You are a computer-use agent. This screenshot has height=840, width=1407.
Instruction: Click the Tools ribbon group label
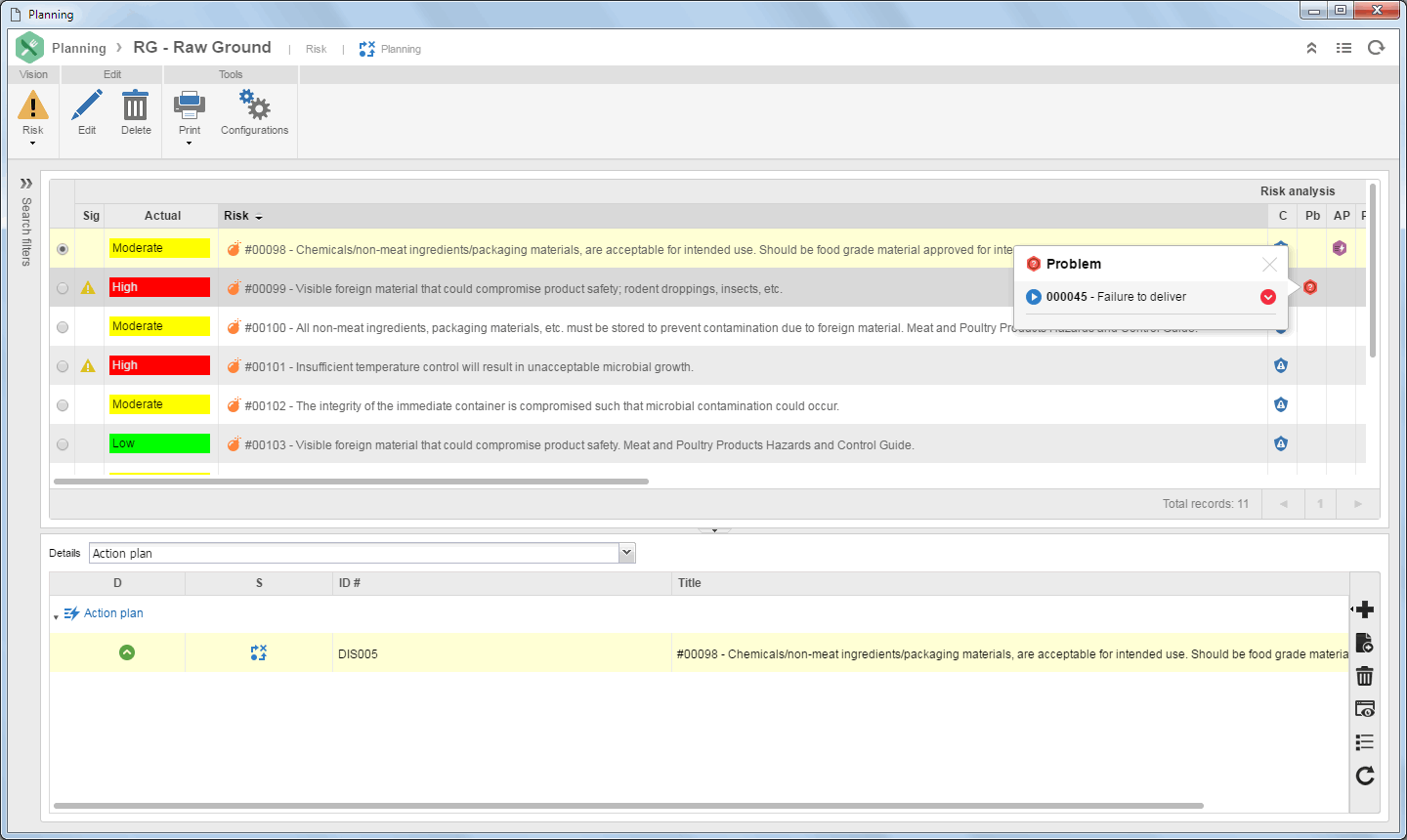[231, 74]
